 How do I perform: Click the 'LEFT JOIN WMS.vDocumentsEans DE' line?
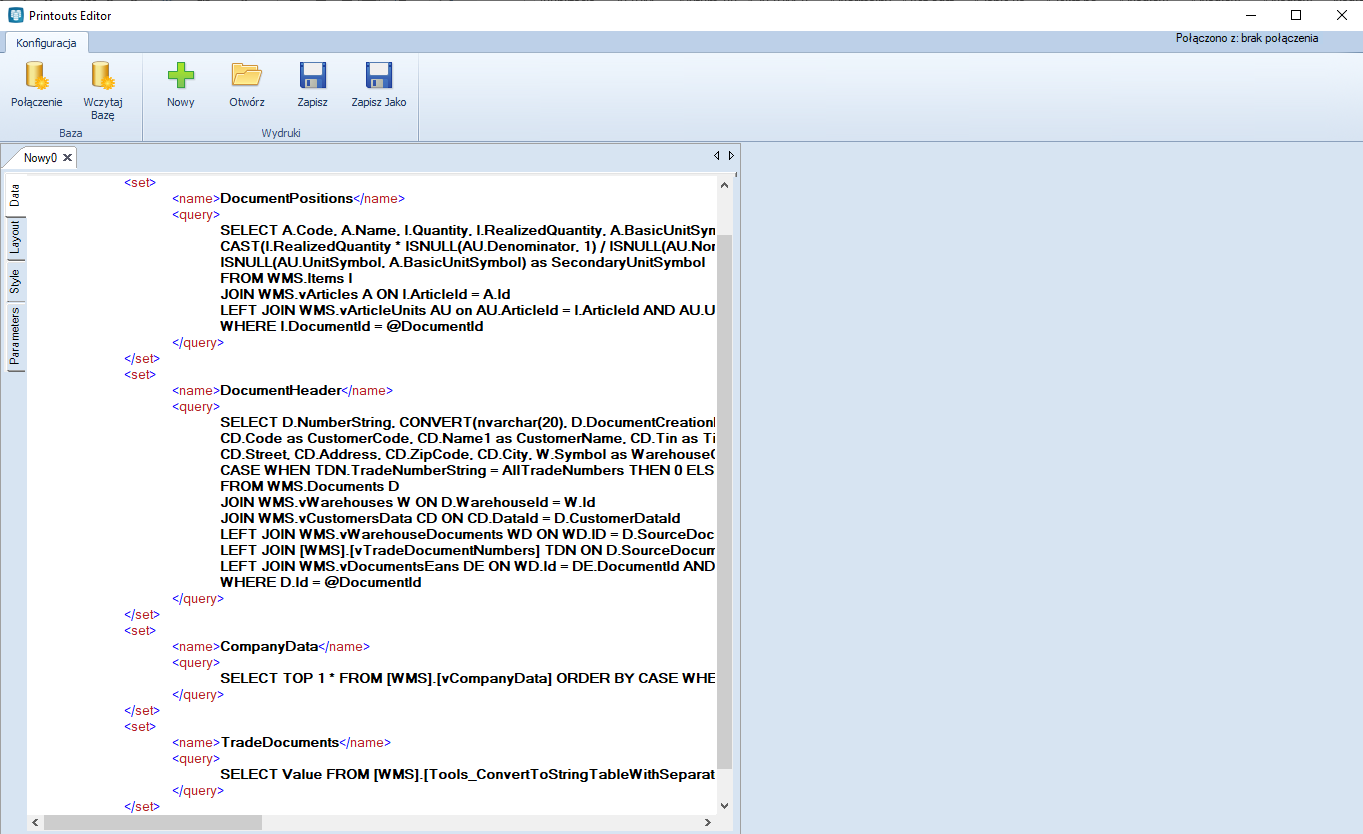click(468, 566)
